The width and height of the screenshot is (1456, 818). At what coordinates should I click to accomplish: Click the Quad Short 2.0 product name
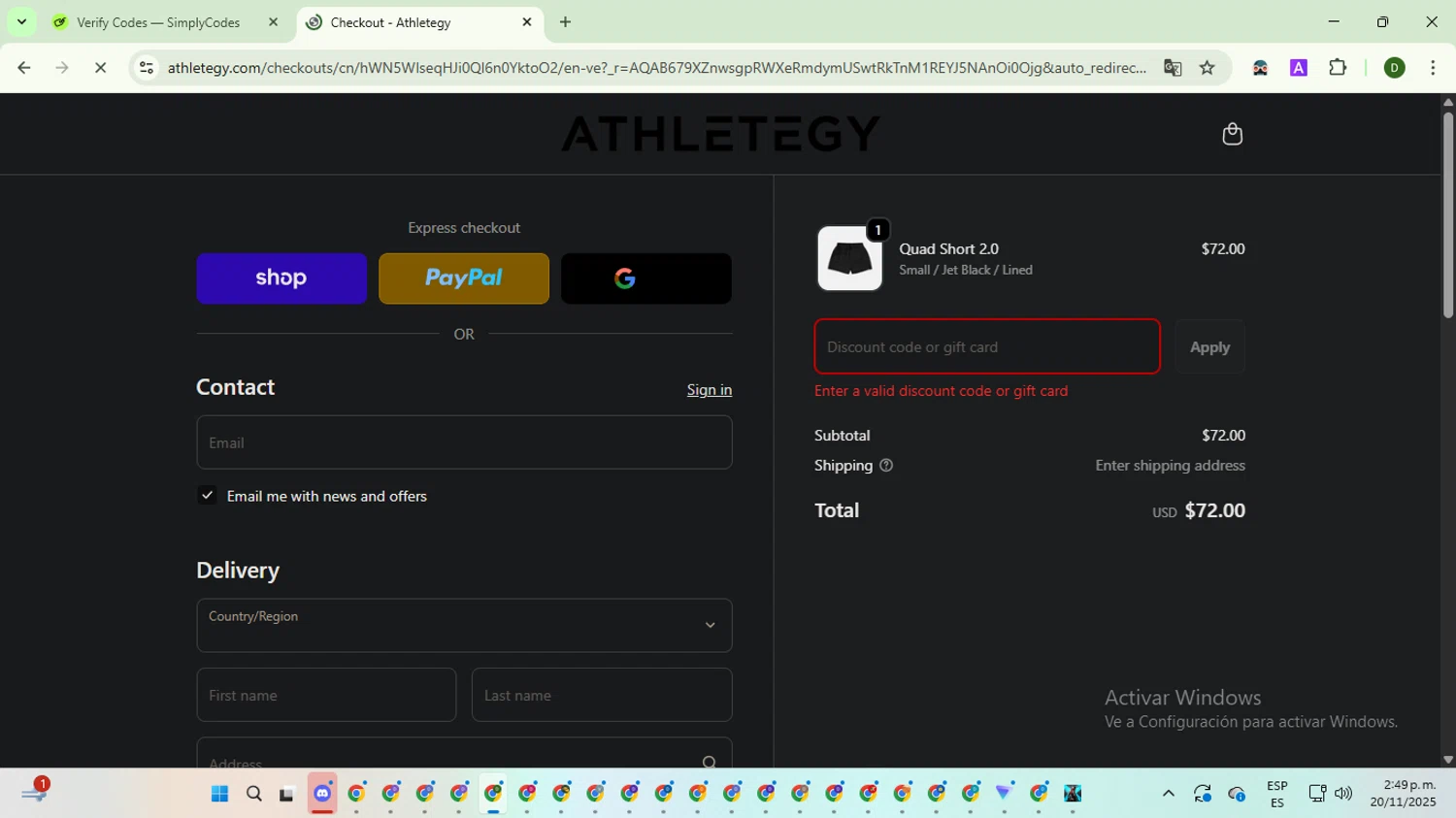948,249
